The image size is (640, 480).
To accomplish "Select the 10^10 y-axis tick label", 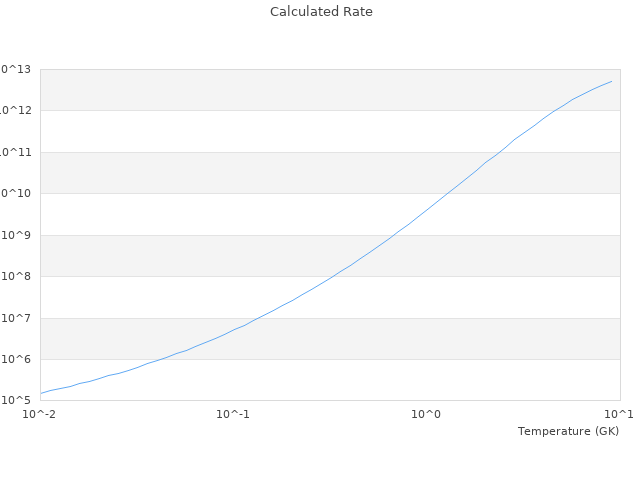I will [x=16, y=193].
